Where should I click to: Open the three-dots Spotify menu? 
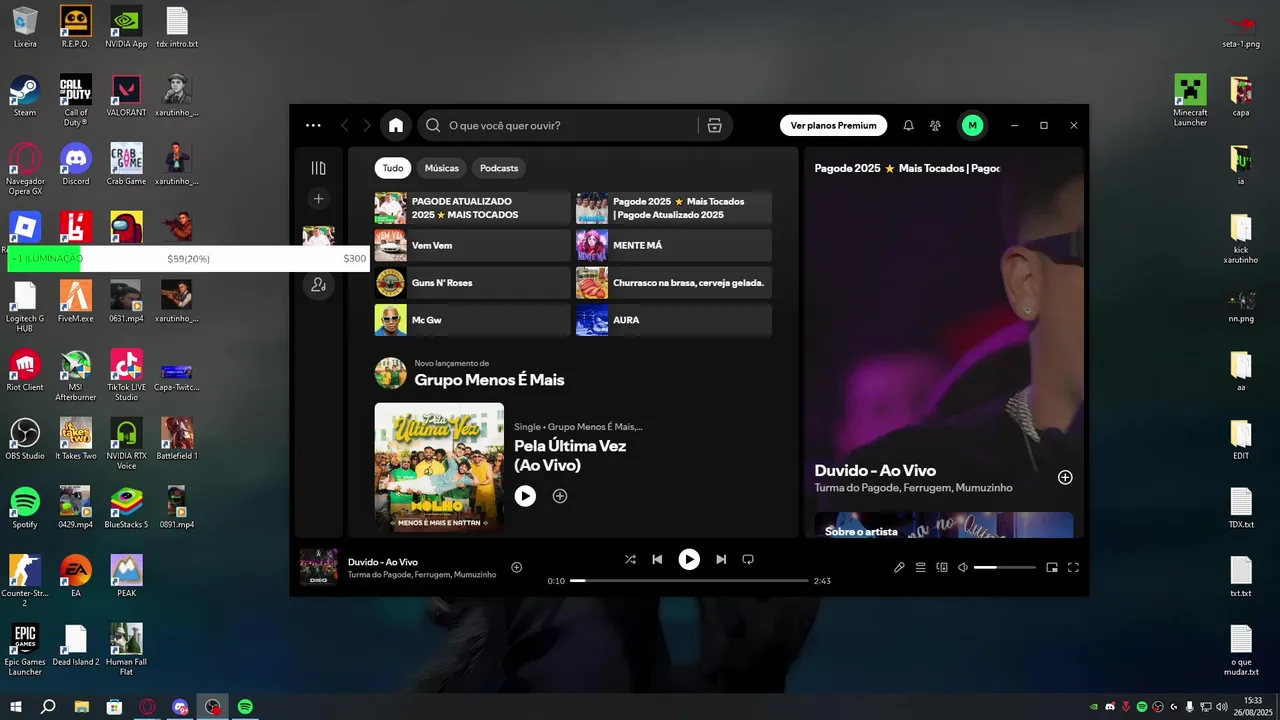(313, 125)
